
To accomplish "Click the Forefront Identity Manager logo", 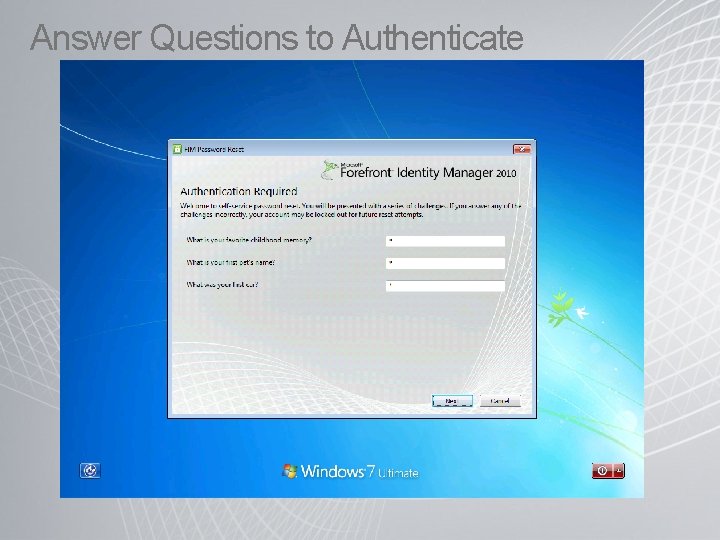I will click(419, 171).
